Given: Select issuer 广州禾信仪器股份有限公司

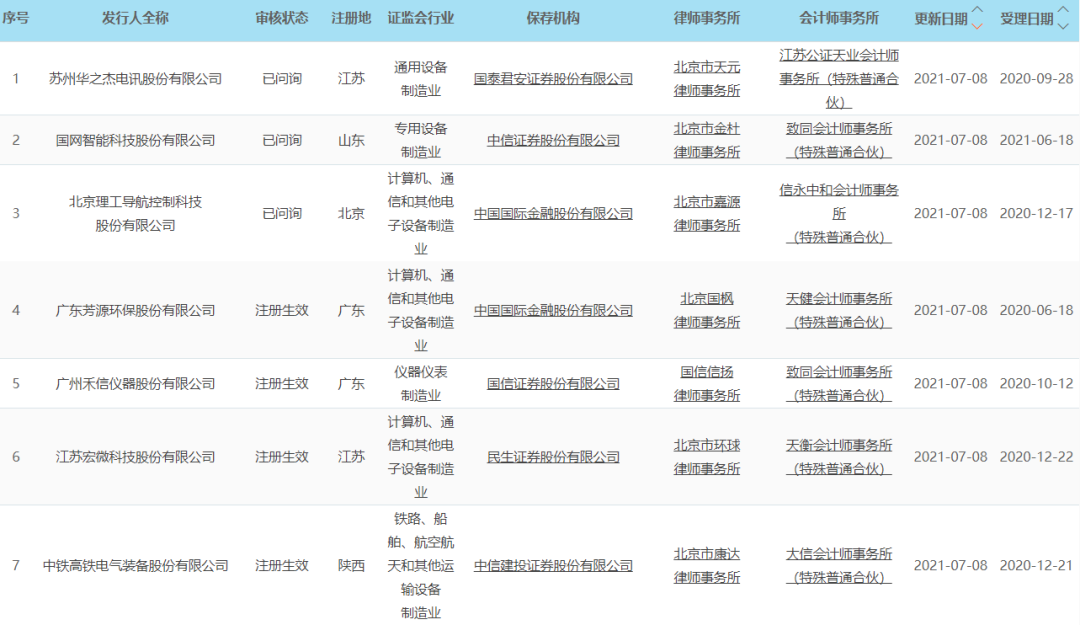Looking at the screenshot, I should (x=135, y=383).
